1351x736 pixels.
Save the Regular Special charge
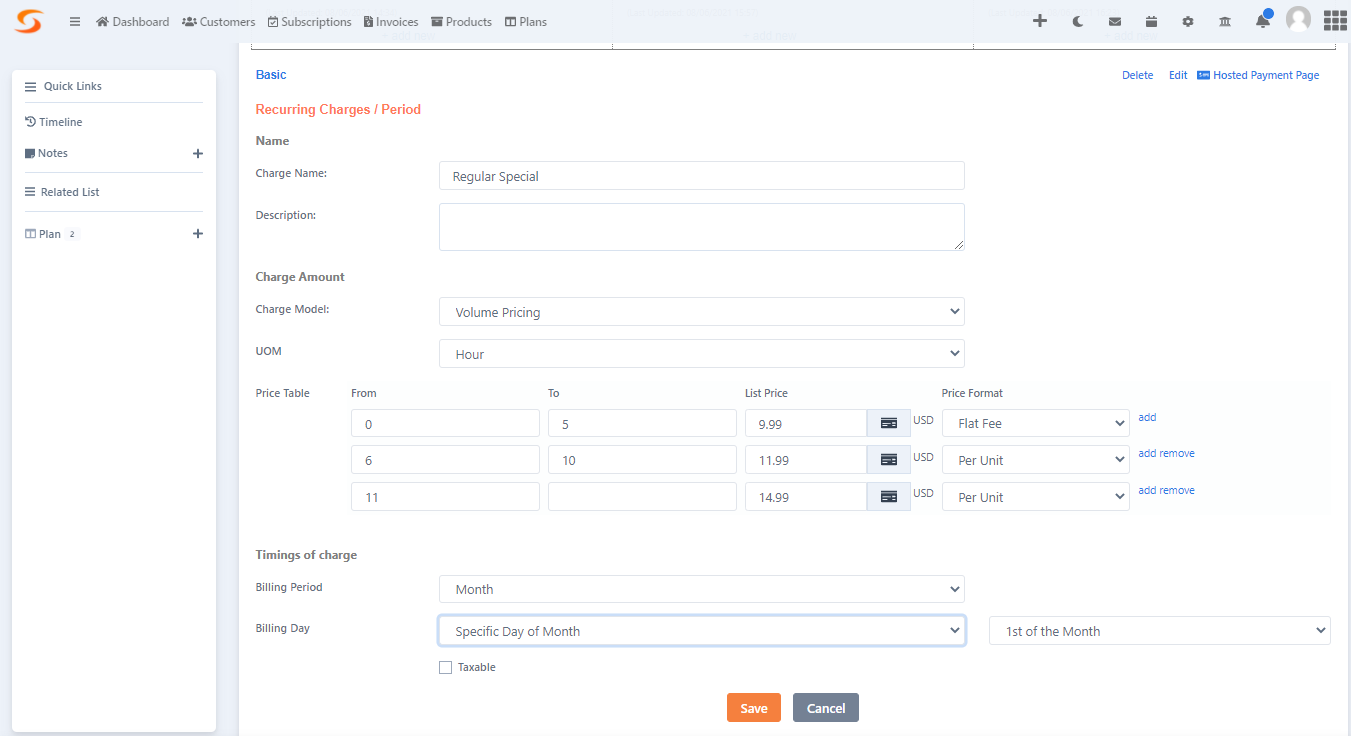point(753,707)
